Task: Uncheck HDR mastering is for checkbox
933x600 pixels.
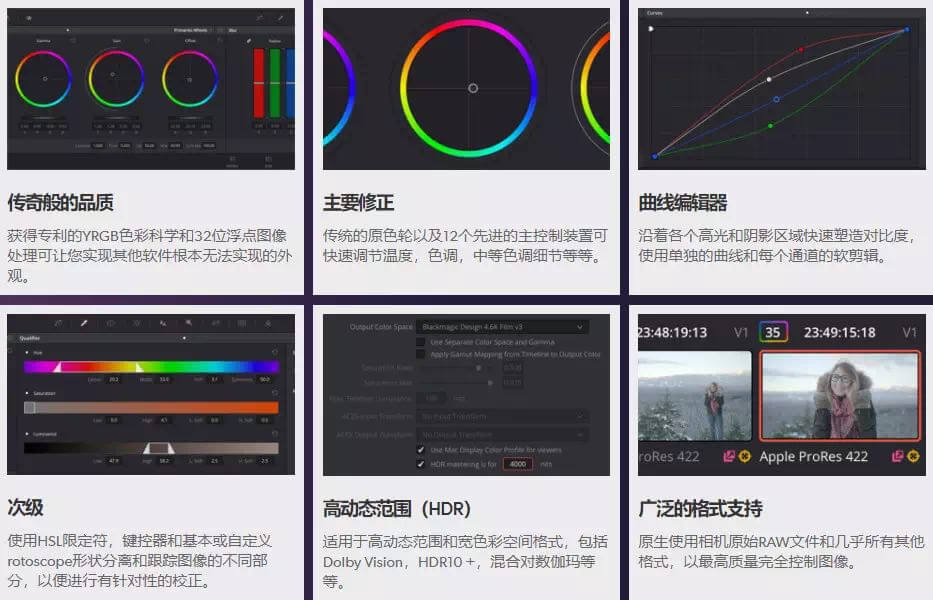Action: pos(421,464)
